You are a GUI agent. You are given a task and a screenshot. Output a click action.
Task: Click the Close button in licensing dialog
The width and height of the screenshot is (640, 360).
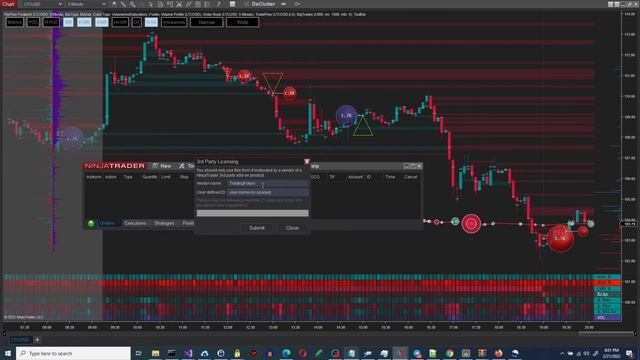click(292, 228)
